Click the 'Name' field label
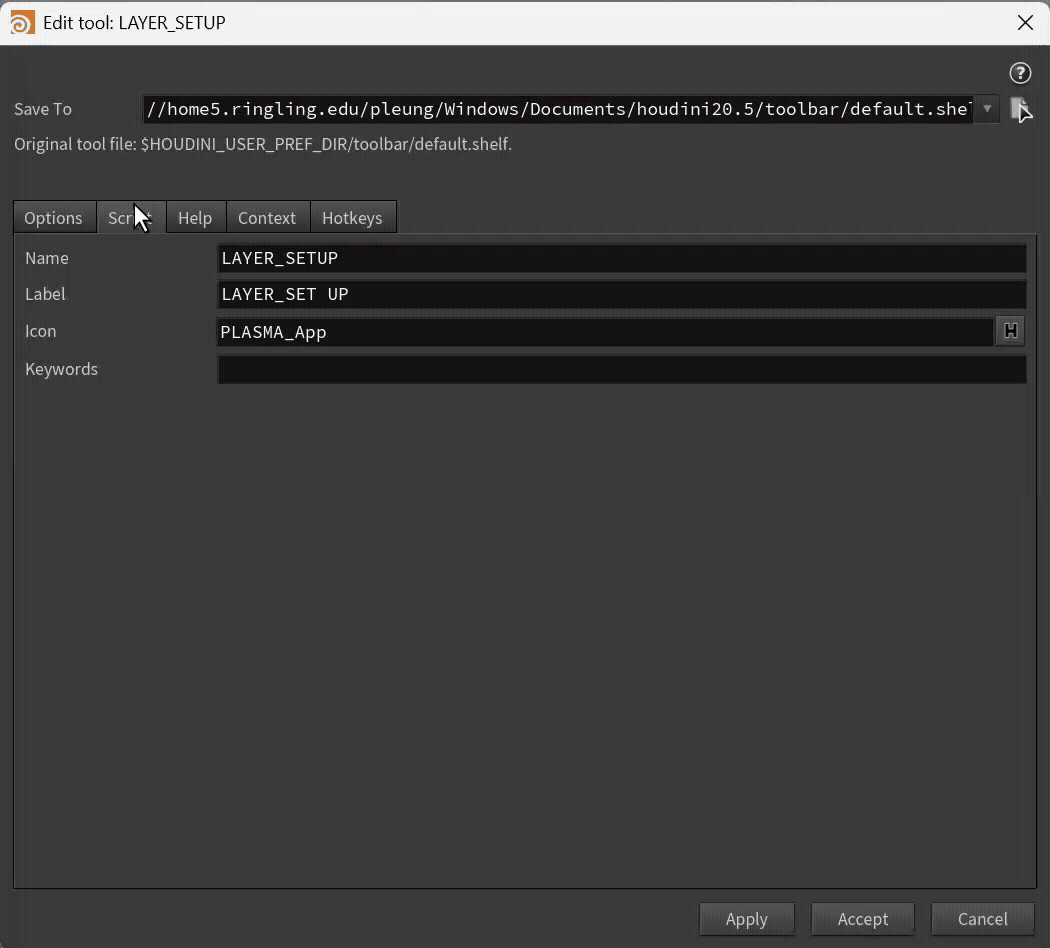This screenshot has width=1050, height=948. pos(47,258)
